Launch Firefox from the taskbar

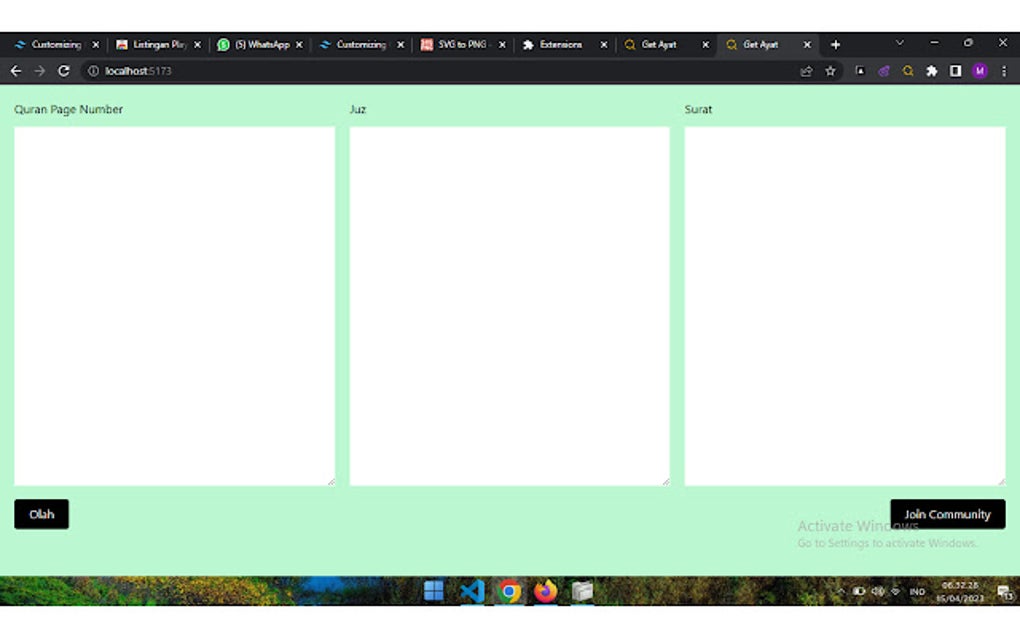click(x=544, y=591)
